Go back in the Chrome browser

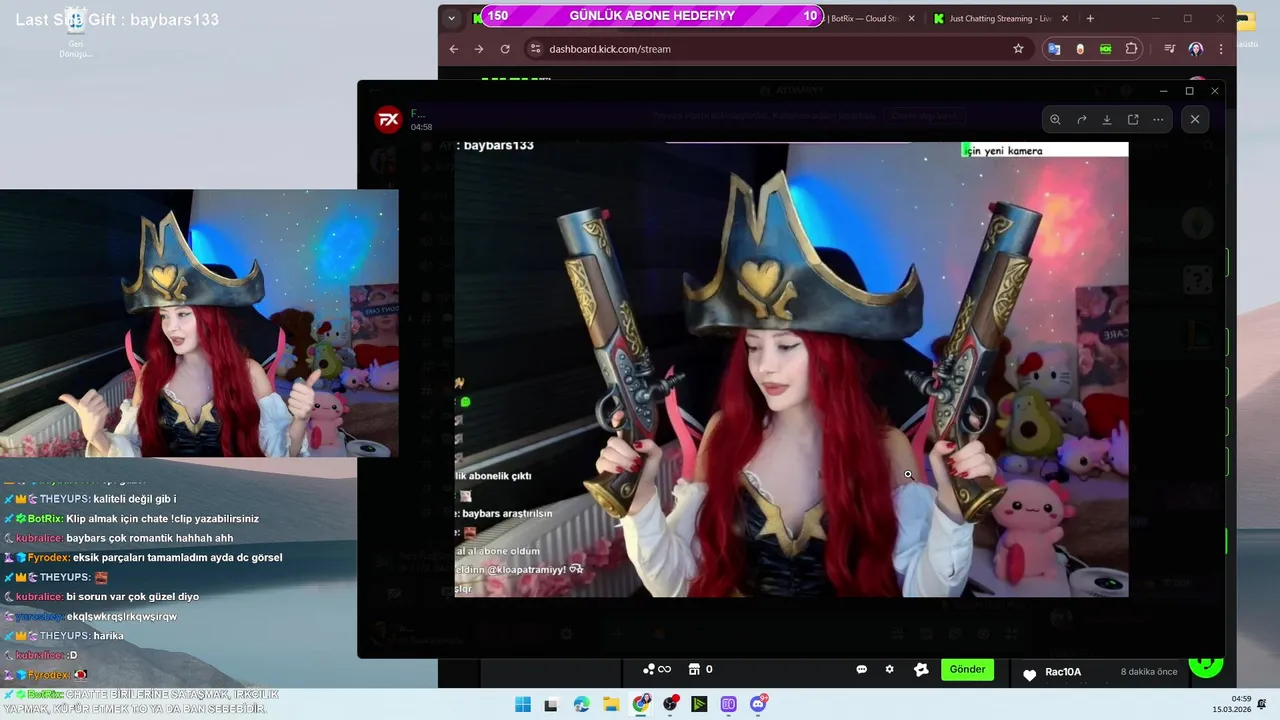click(x=453, y=49)
